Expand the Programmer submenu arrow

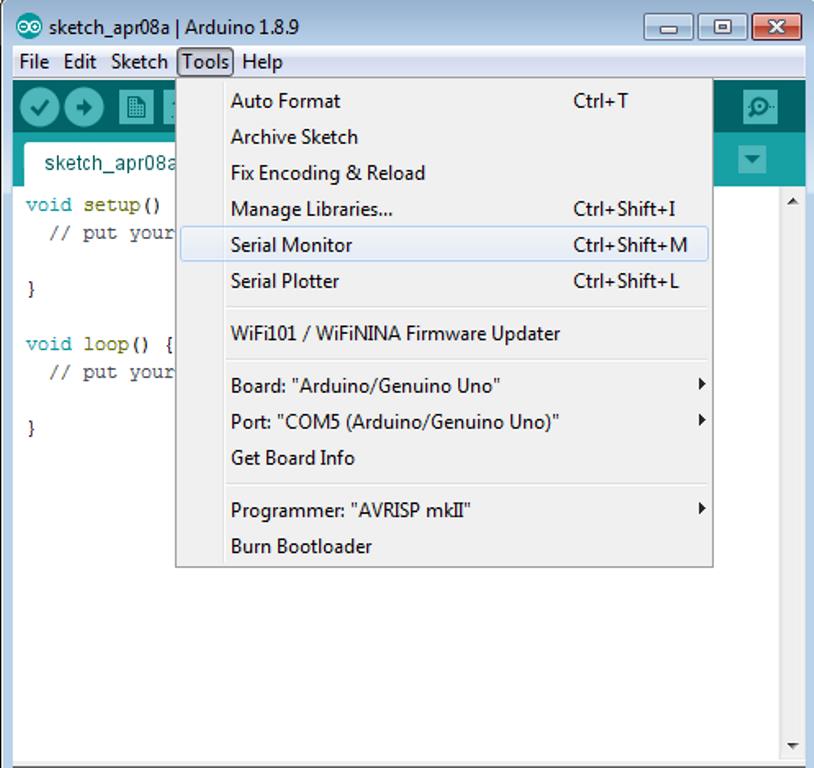pos(701,508)
